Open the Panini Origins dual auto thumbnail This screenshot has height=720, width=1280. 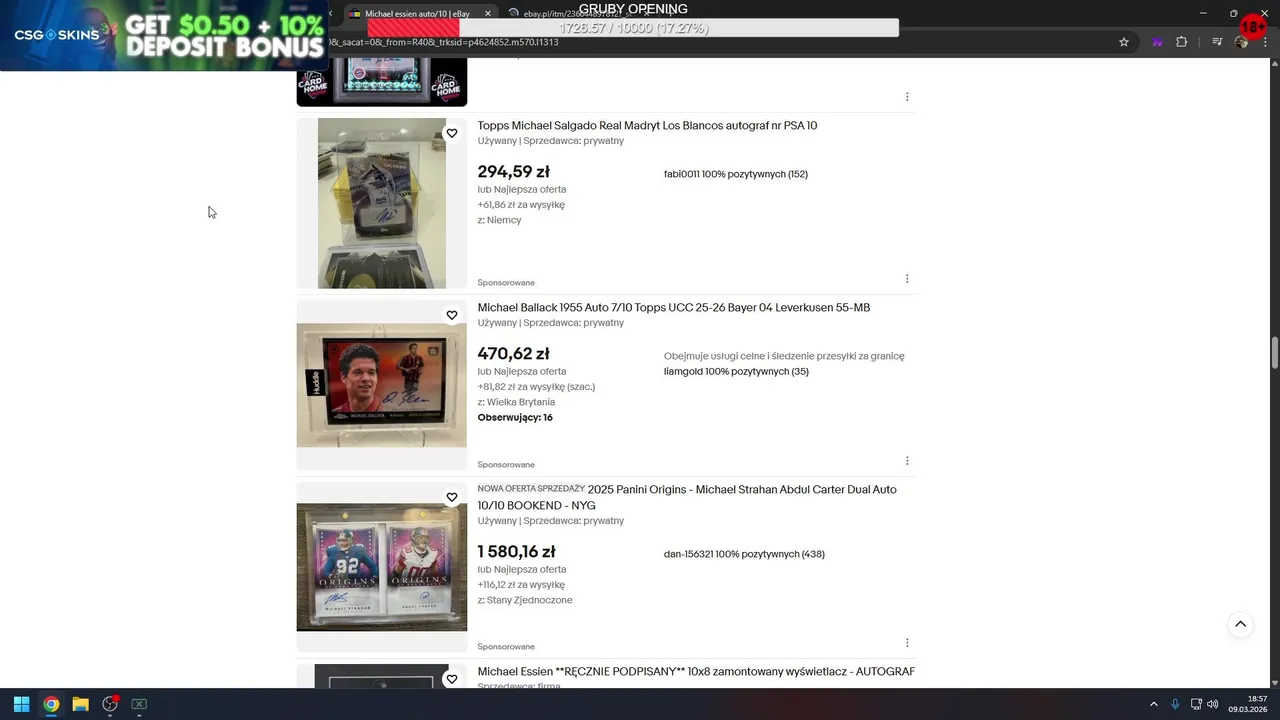pos(382,567)
